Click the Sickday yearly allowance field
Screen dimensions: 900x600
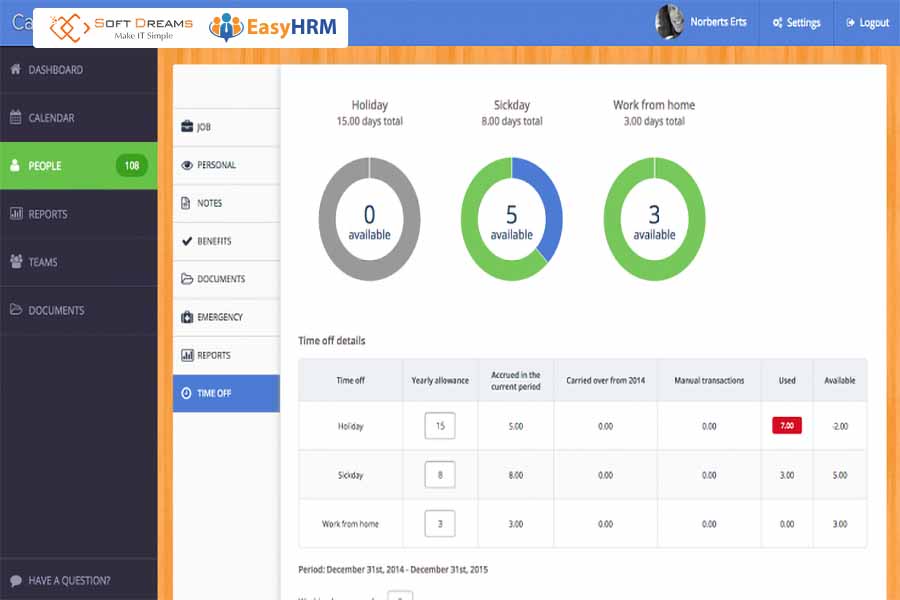[440, 475]
